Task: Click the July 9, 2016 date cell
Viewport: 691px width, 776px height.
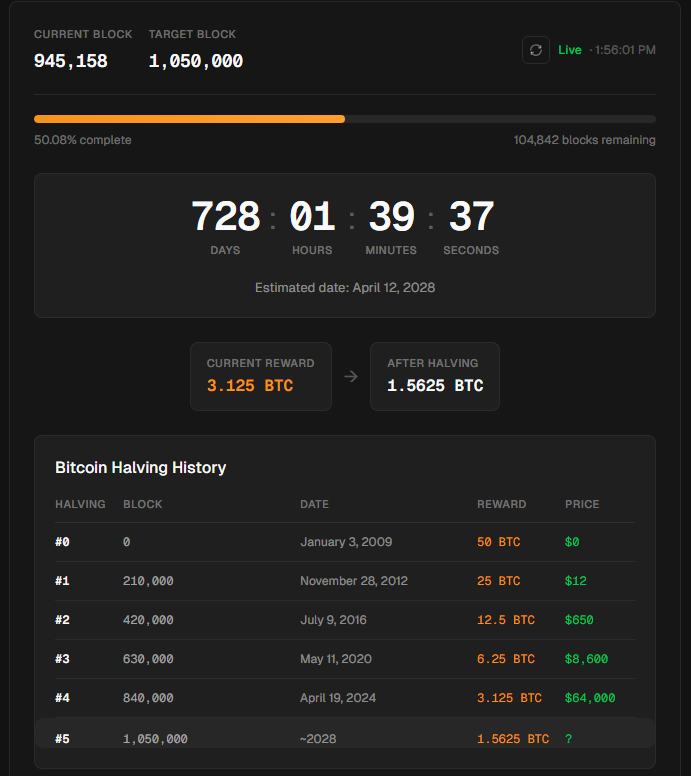Action: 333,620
